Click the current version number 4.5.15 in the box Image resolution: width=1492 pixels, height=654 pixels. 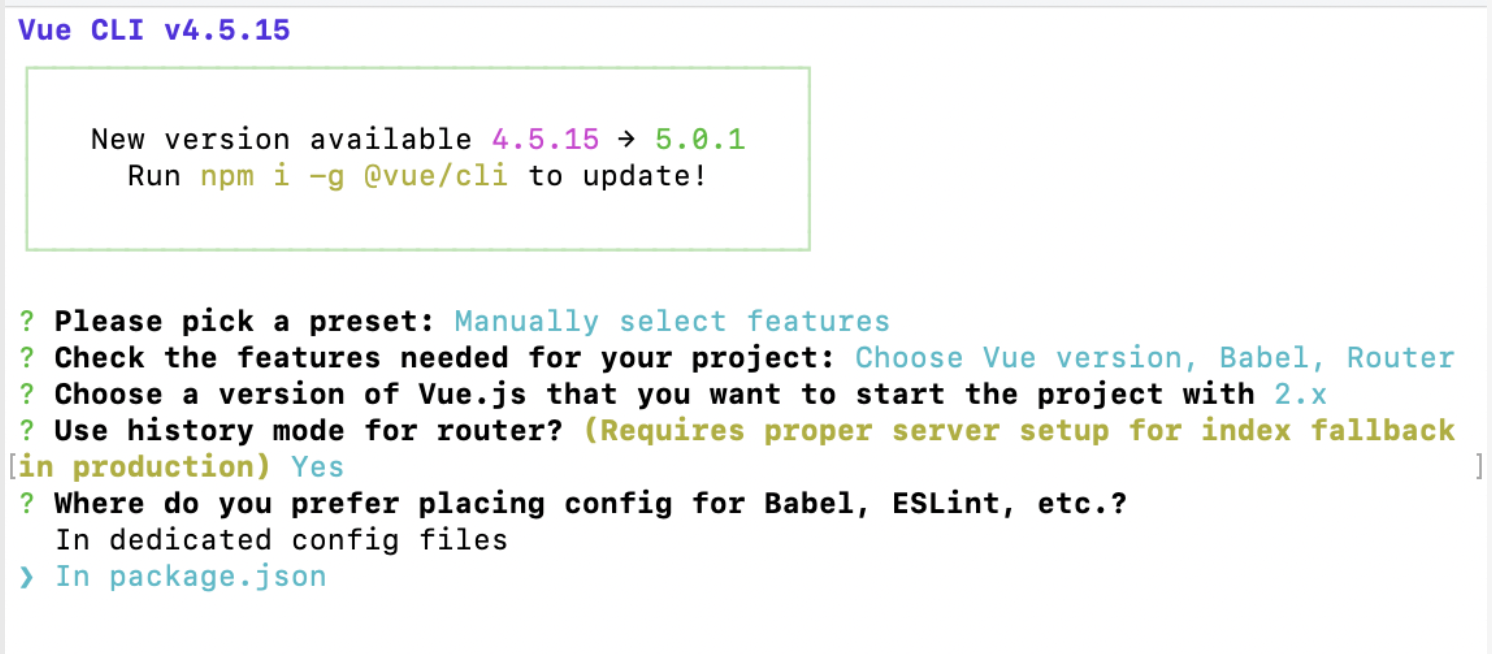[545, 139]
